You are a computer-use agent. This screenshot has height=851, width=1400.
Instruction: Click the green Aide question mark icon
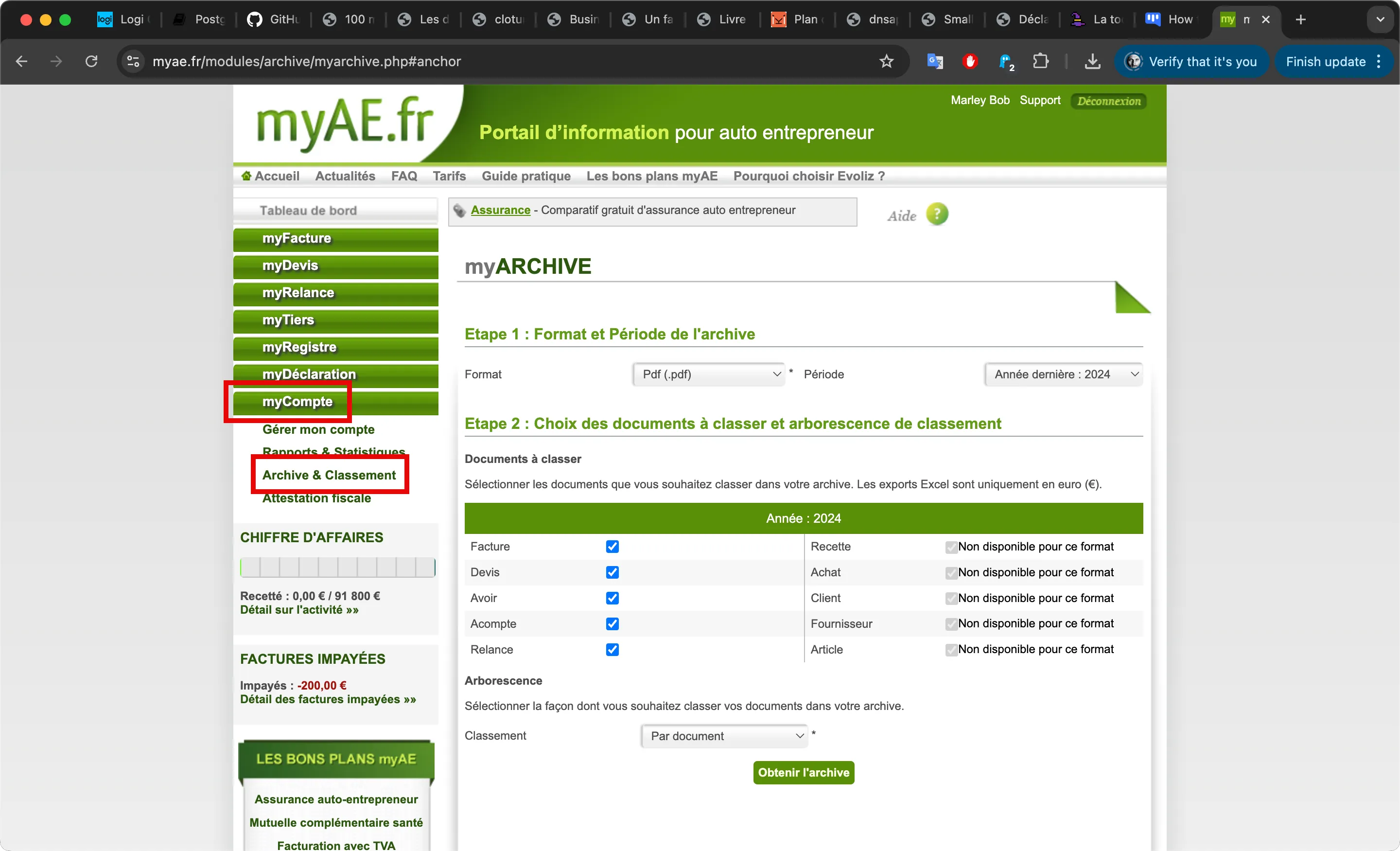point(937,214)
